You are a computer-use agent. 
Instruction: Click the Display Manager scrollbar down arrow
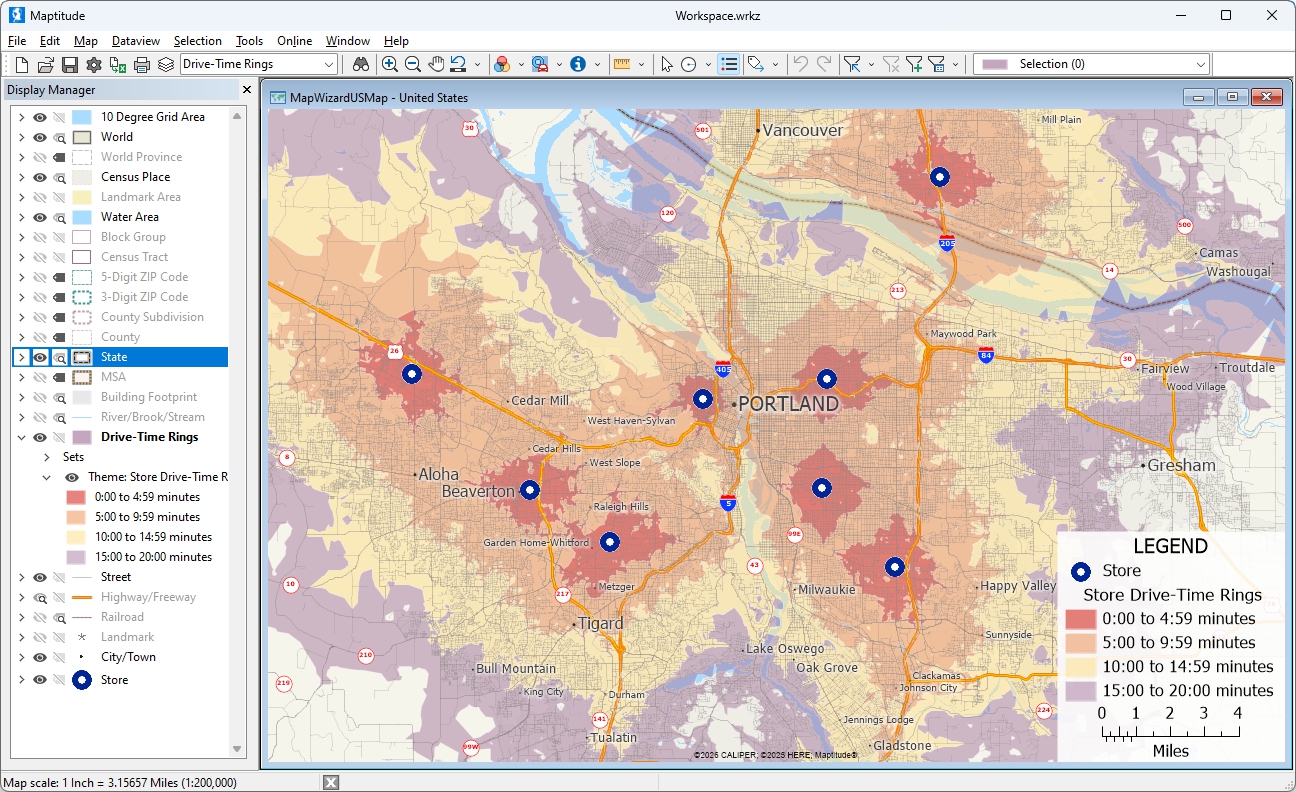(x=237, y=749)
